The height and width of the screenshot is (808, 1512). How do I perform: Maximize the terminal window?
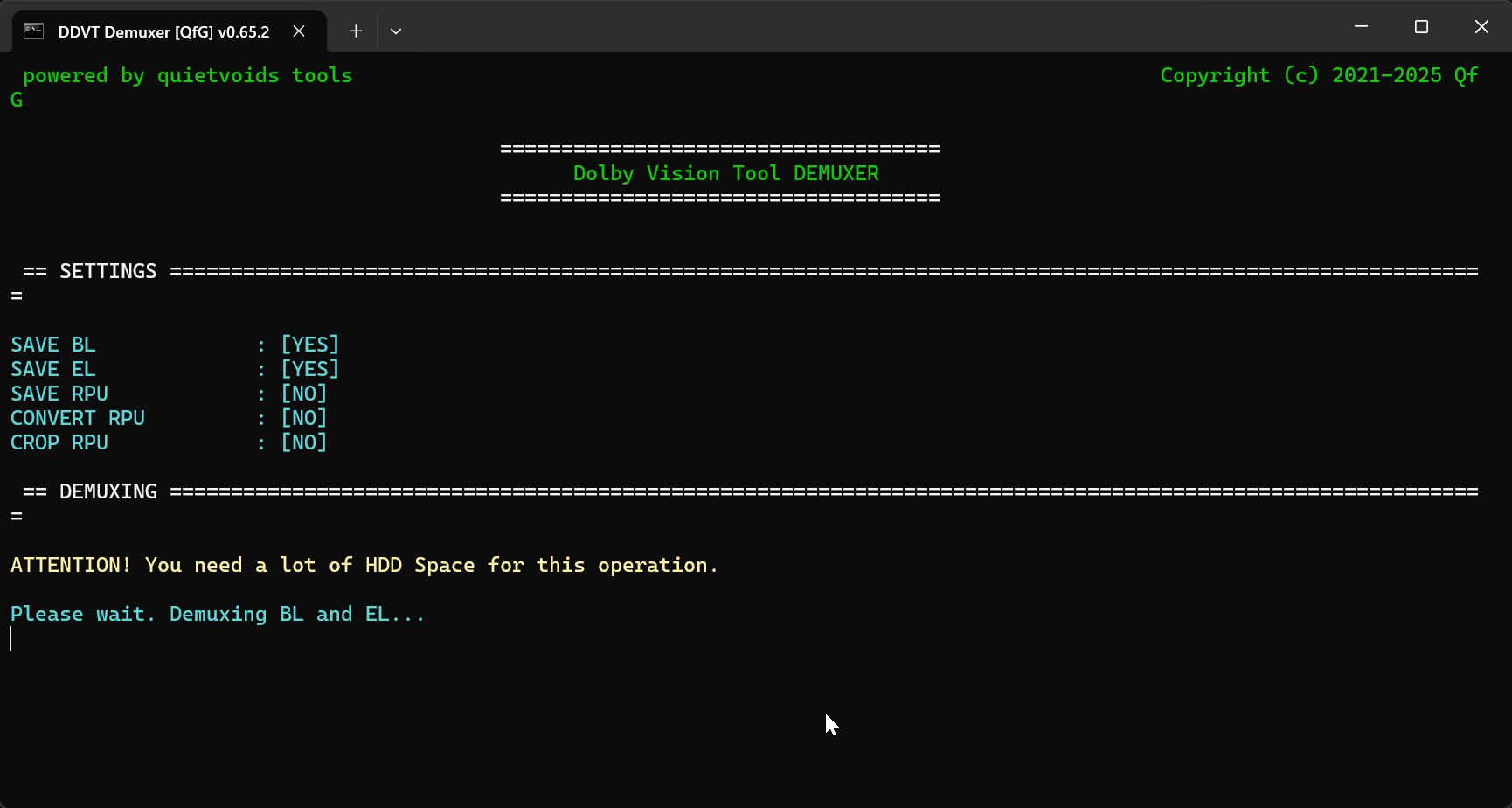tap(1421, 27)
